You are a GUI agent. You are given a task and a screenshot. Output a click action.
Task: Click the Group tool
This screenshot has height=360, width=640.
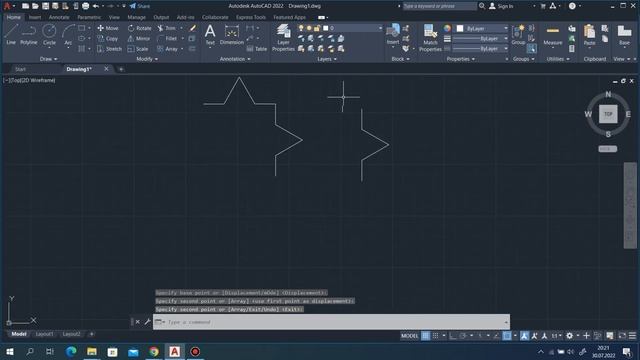pyautogui.click(x=518, y=34)
